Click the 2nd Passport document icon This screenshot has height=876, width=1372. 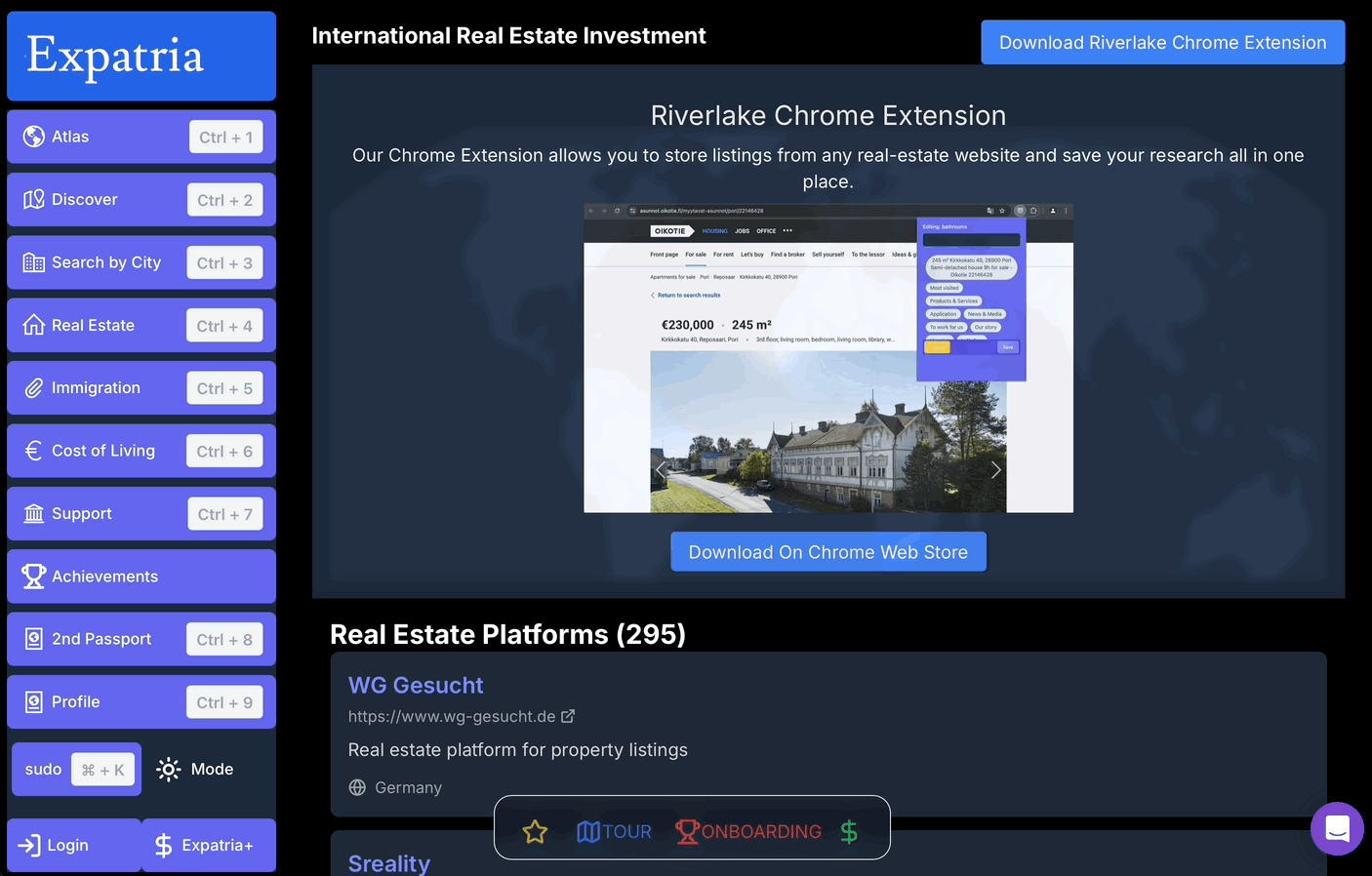[x=34, y=639]
